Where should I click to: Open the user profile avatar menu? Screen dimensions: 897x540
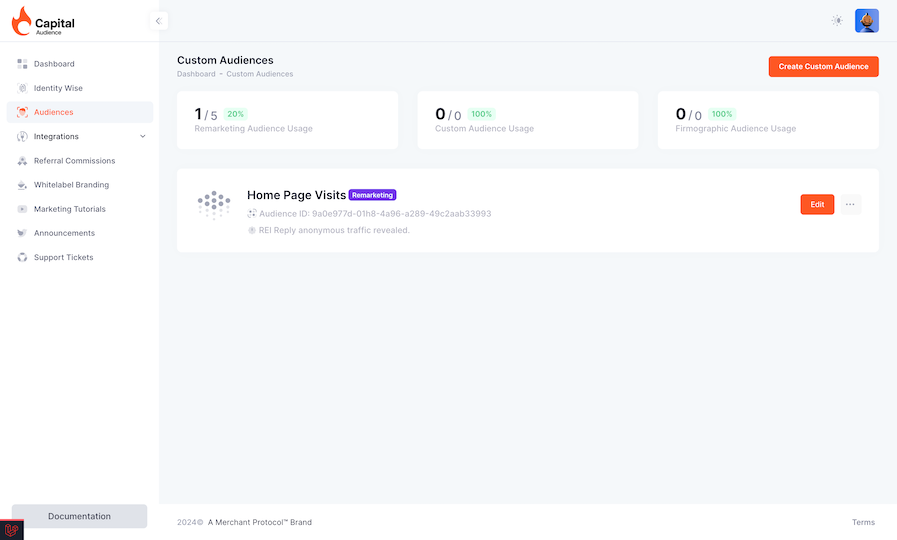[x=867, y=21]
